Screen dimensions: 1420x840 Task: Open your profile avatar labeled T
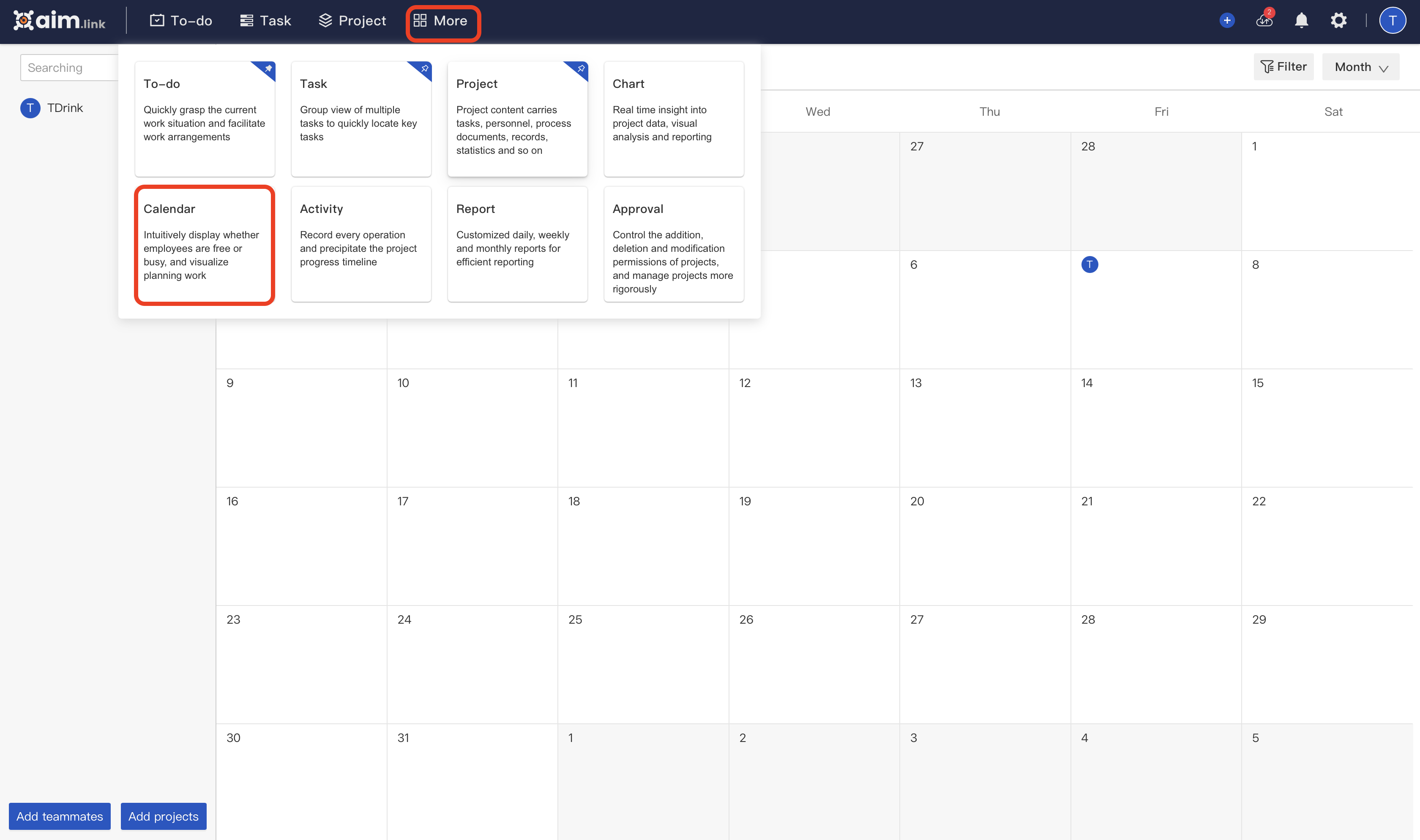click(x=1393, y=20)
